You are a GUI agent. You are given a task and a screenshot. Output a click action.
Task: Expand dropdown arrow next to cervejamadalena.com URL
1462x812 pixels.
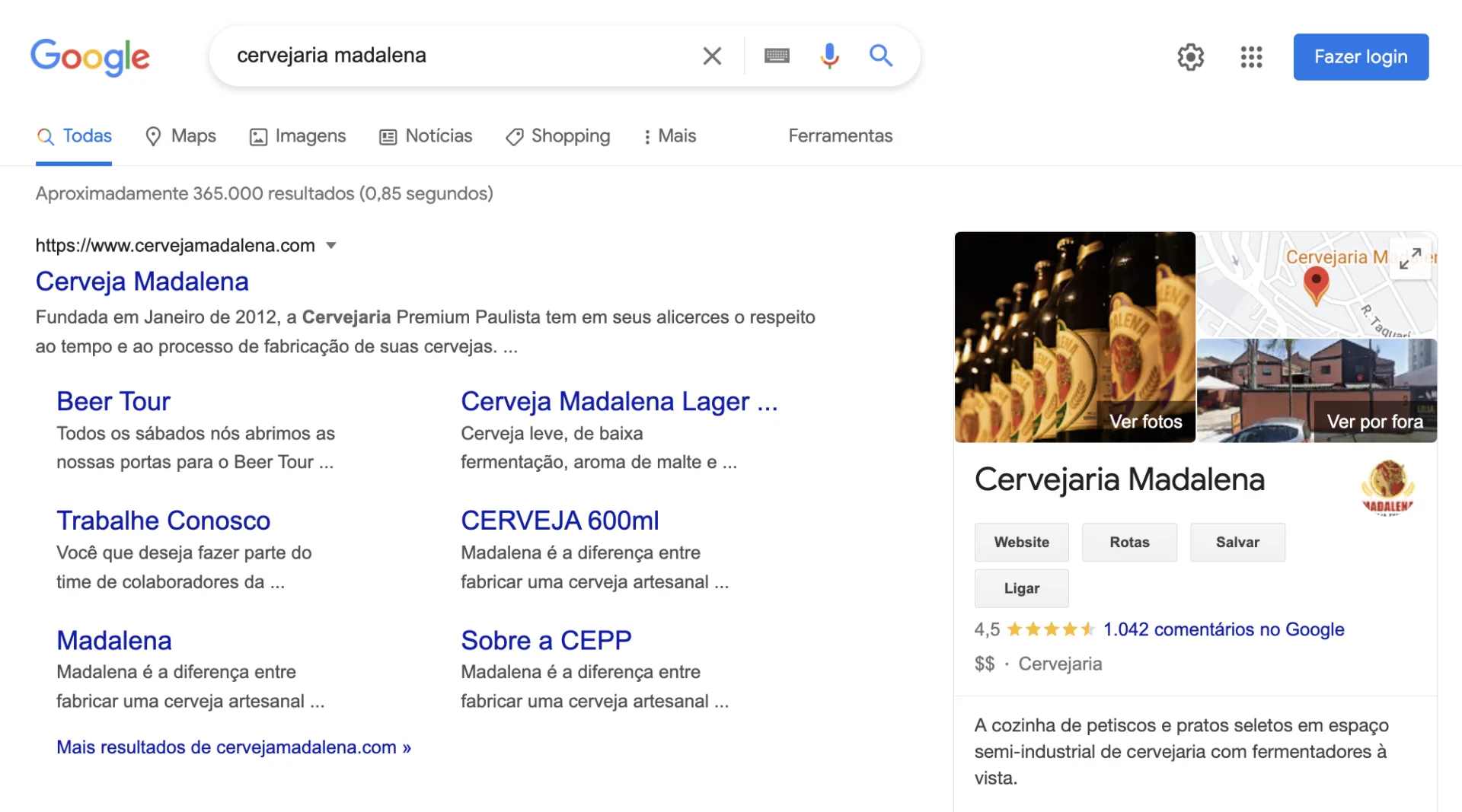(x=331, y=246)
